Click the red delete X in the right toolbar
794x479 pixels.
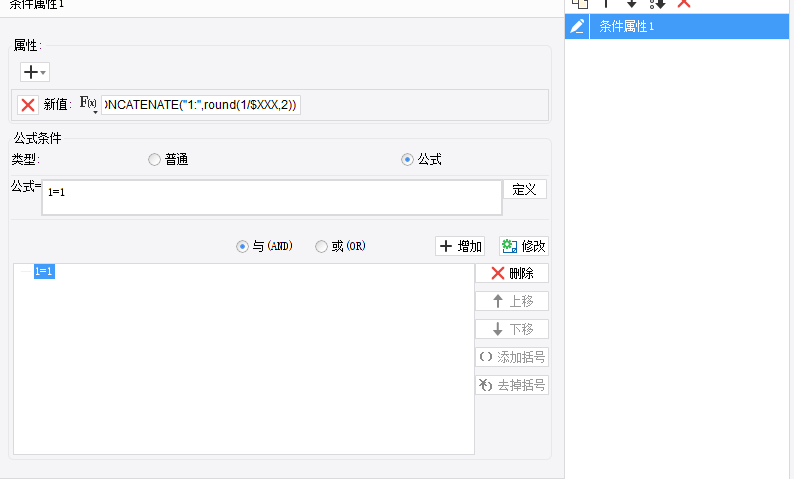tap(684, 4)
